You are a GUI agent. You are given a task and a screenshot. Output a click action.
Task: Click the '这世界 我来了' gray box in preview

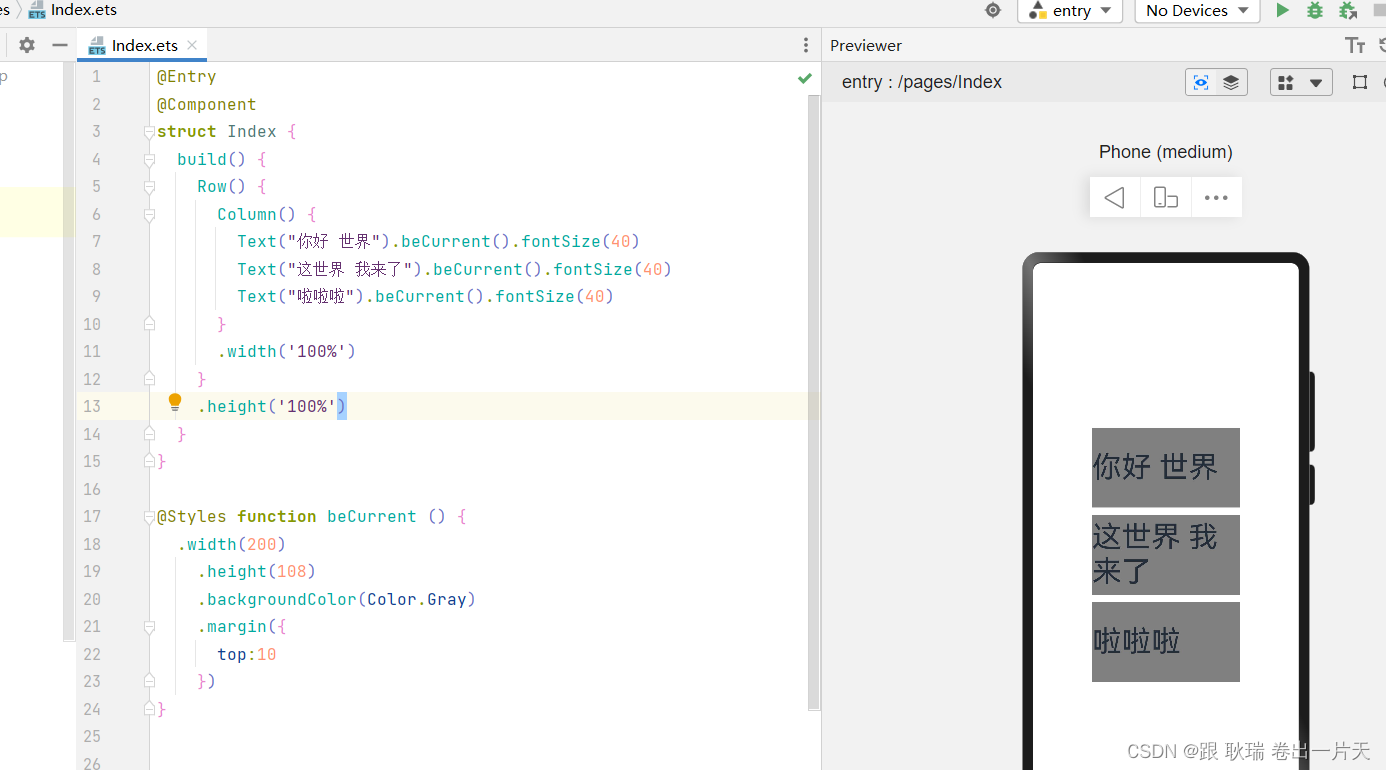click(1166, 555)
